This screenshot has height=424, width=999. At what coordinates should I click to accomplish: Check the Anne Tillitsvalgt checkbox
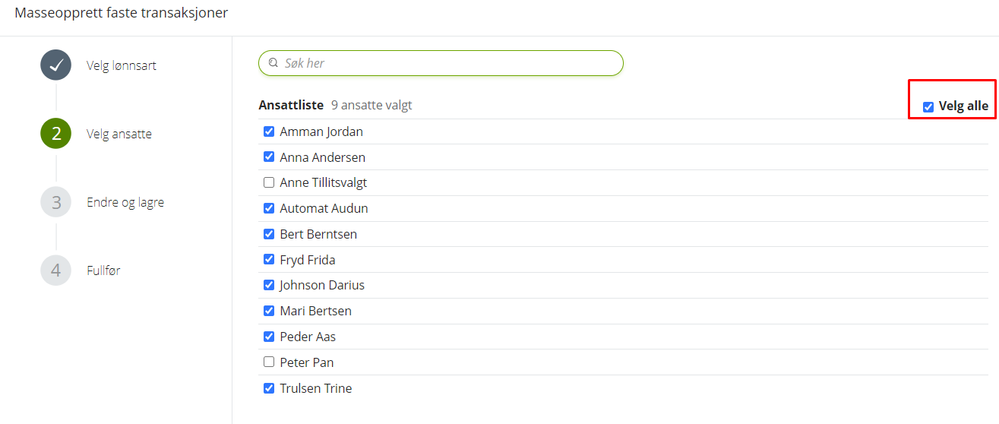[268, 183]
